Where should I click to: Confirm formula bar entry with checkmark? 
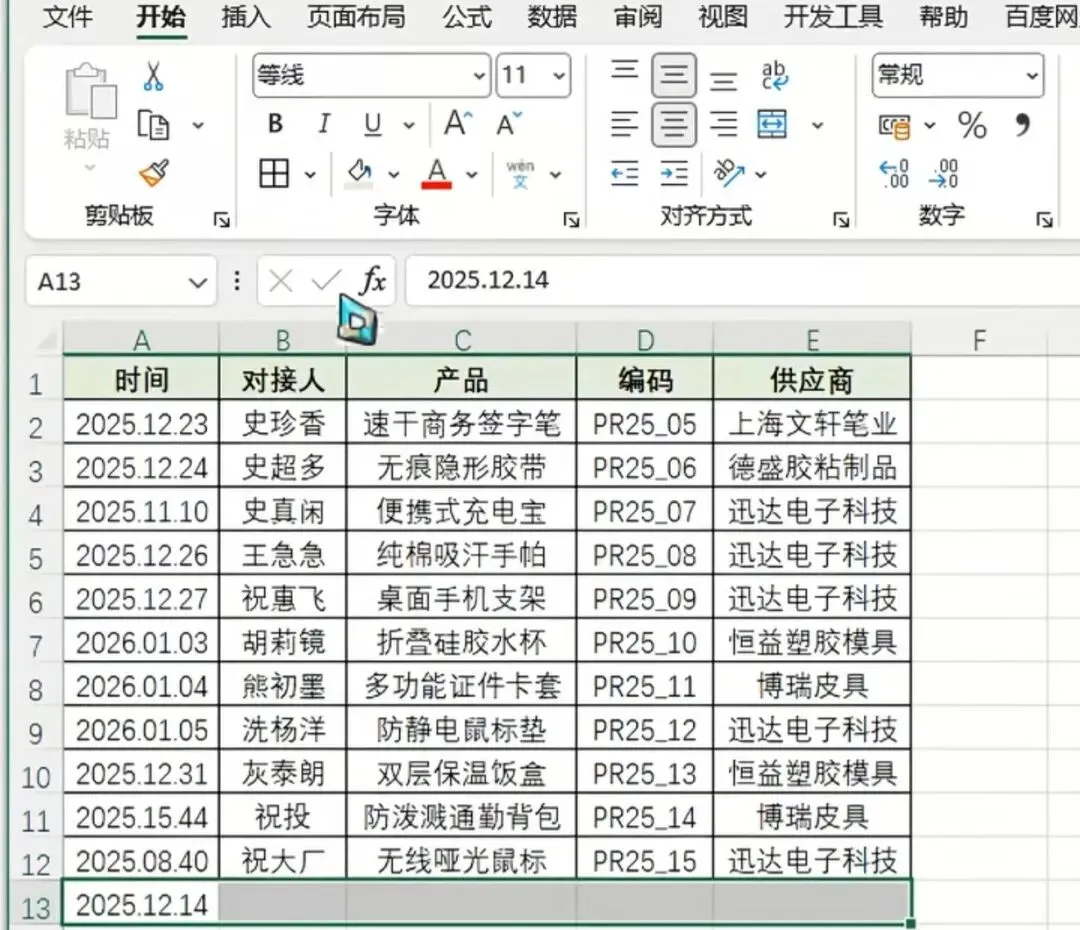coord(325,280)
